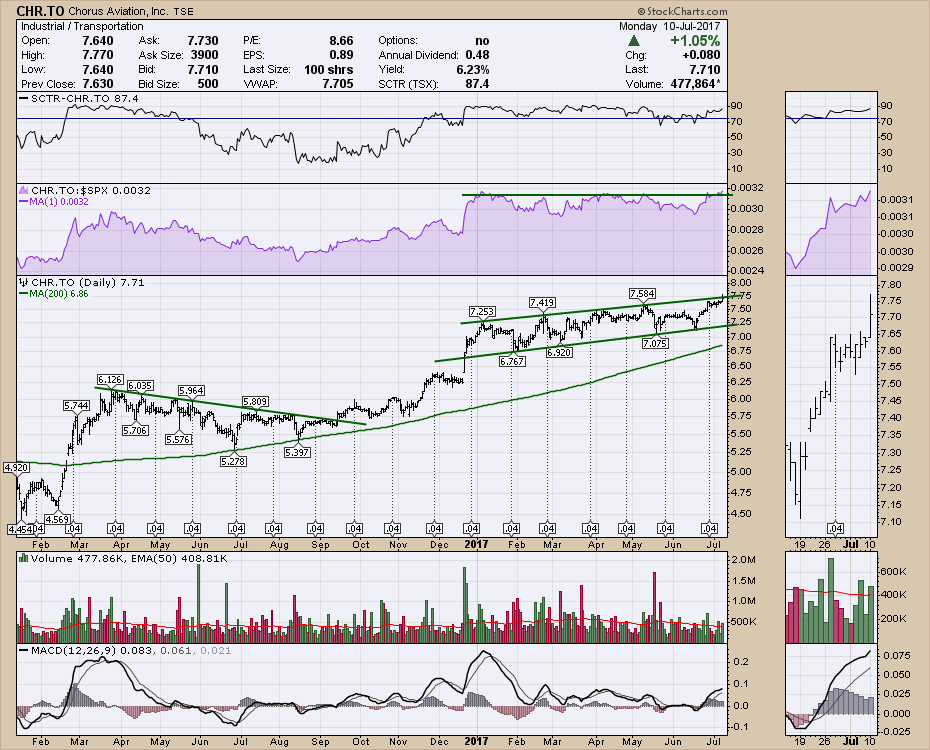Viewport: 930px width, 750px height.
Task: Click the Open price 7.640
Action: click(98, 41)
